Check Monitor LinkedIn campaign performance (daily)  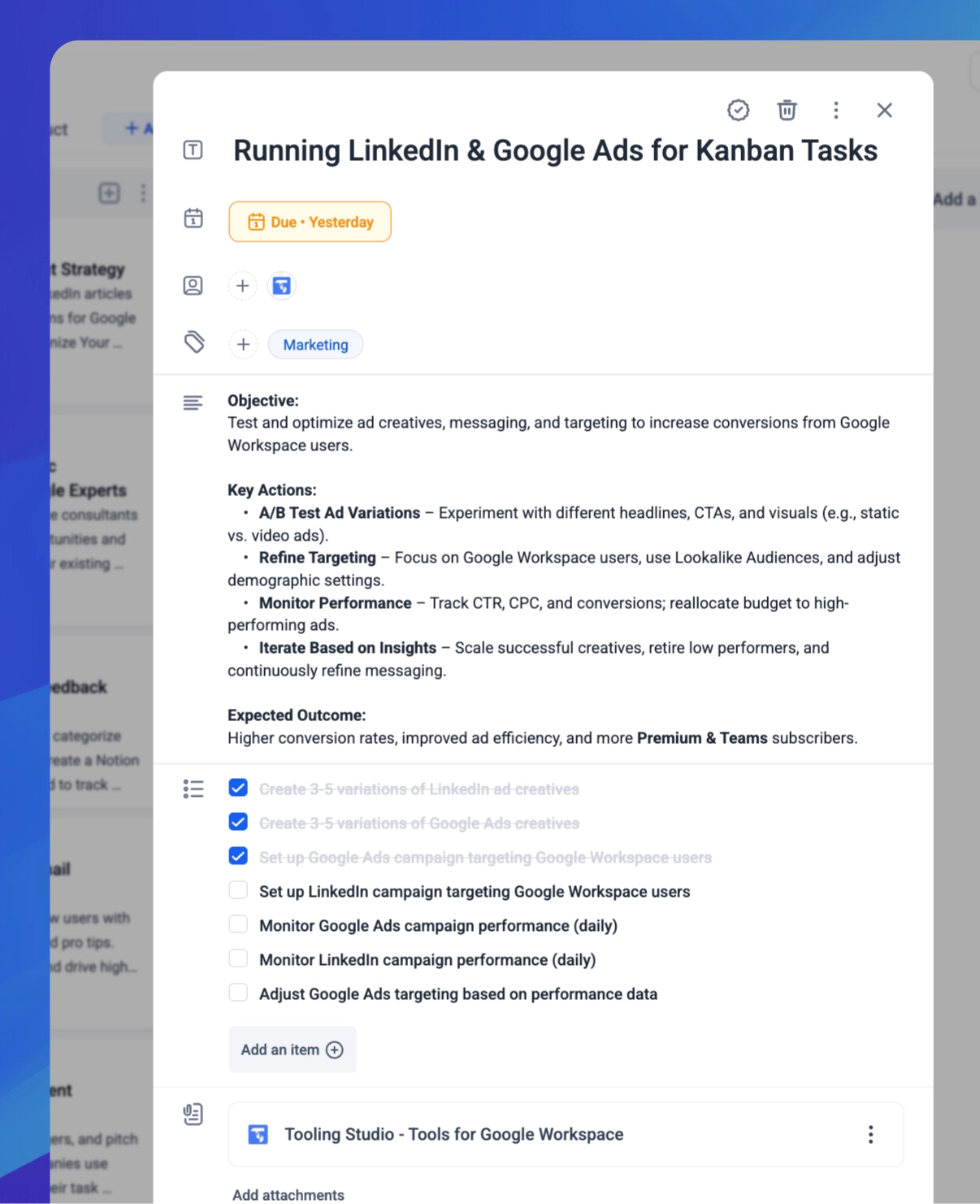(x=238, y=958)
